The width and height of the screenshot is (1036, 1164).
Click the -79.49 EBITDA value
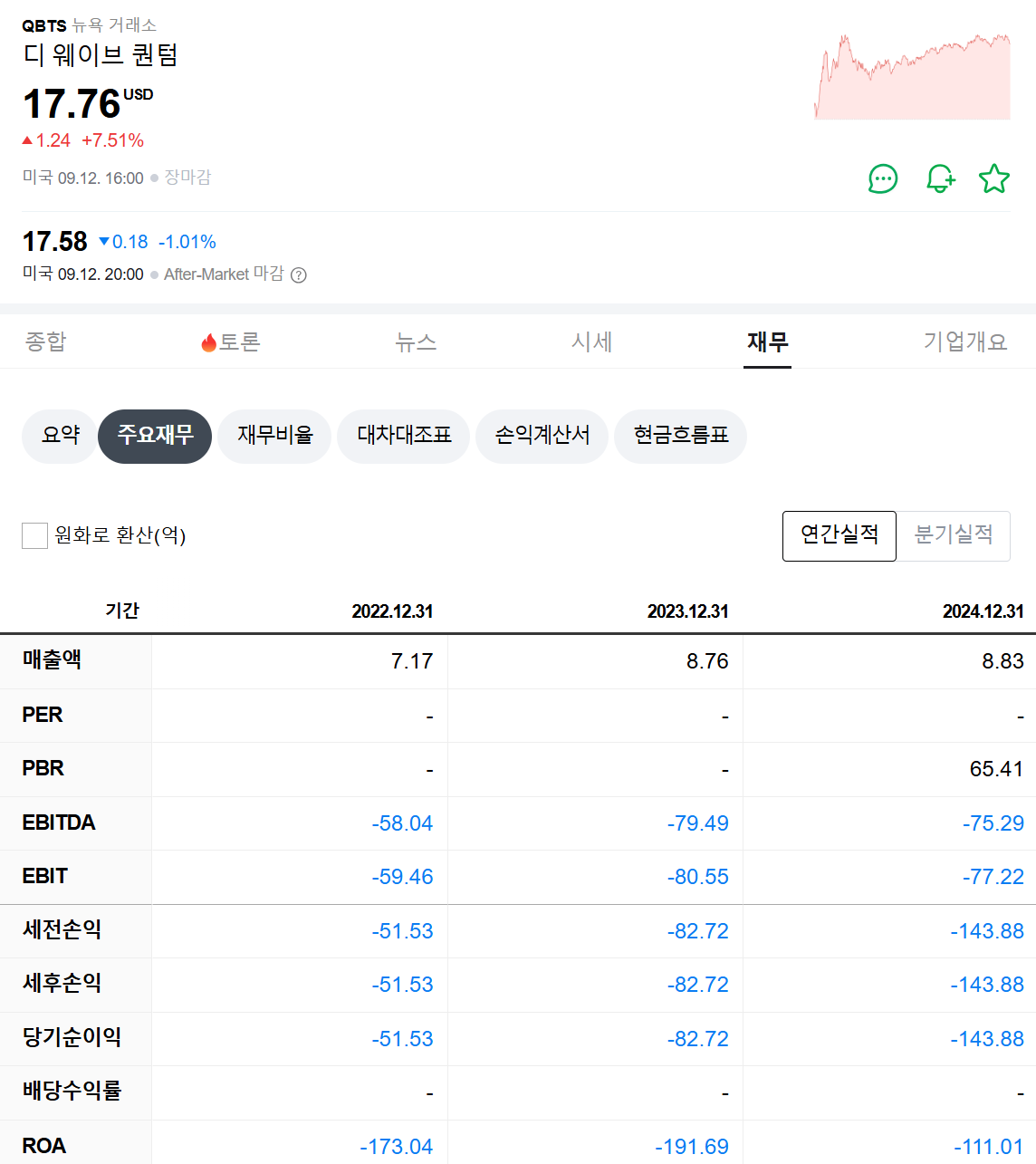(697, 823)
